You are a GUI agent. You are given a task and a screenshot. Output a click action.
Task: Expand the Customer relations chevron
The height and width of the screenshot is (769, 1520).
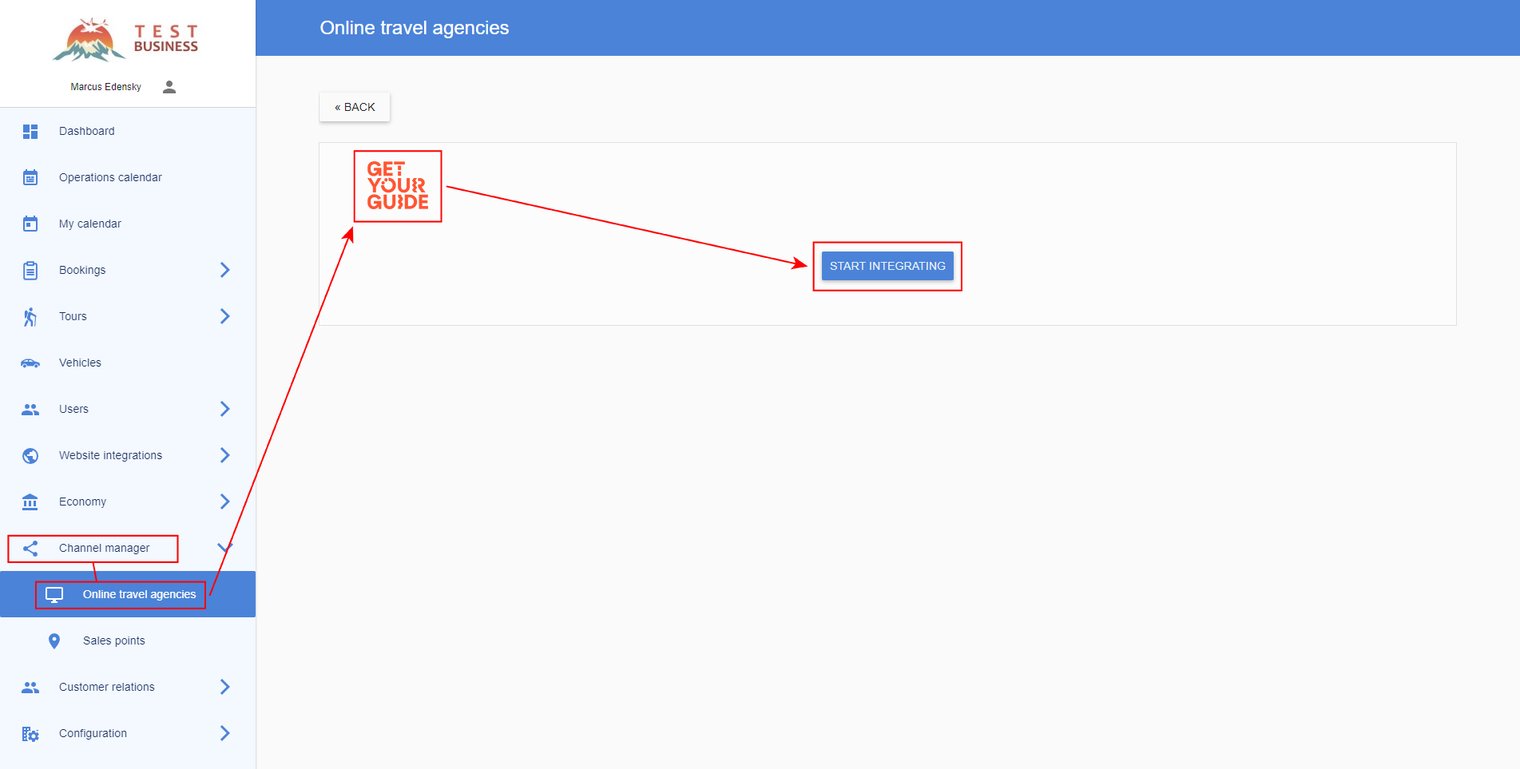225,687
